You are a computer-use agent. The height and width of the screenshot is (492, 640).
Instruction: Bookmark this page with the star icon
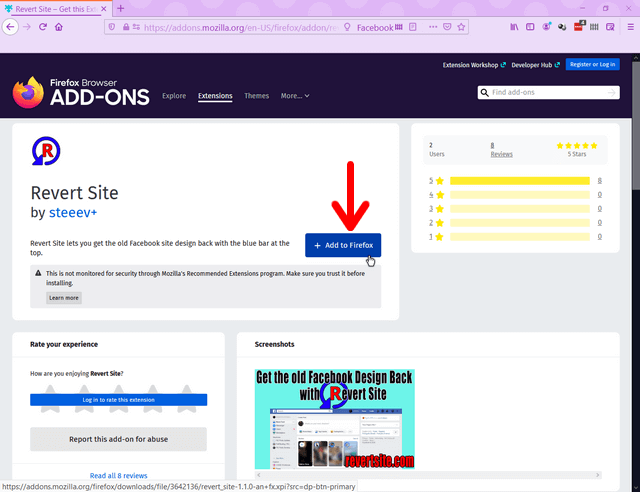point(461,27)
